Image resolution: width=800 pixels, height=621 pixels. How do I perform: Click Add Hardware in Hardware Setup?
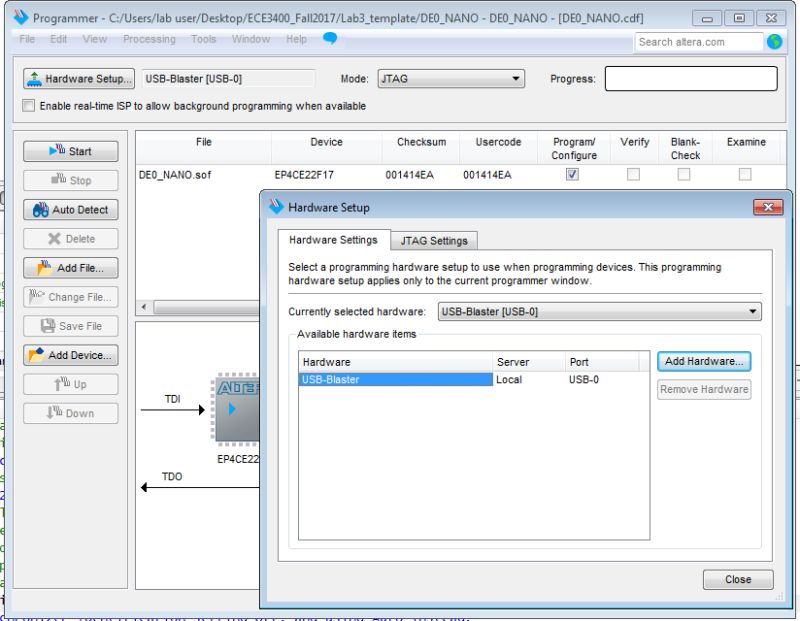click(x=704, y=361)
